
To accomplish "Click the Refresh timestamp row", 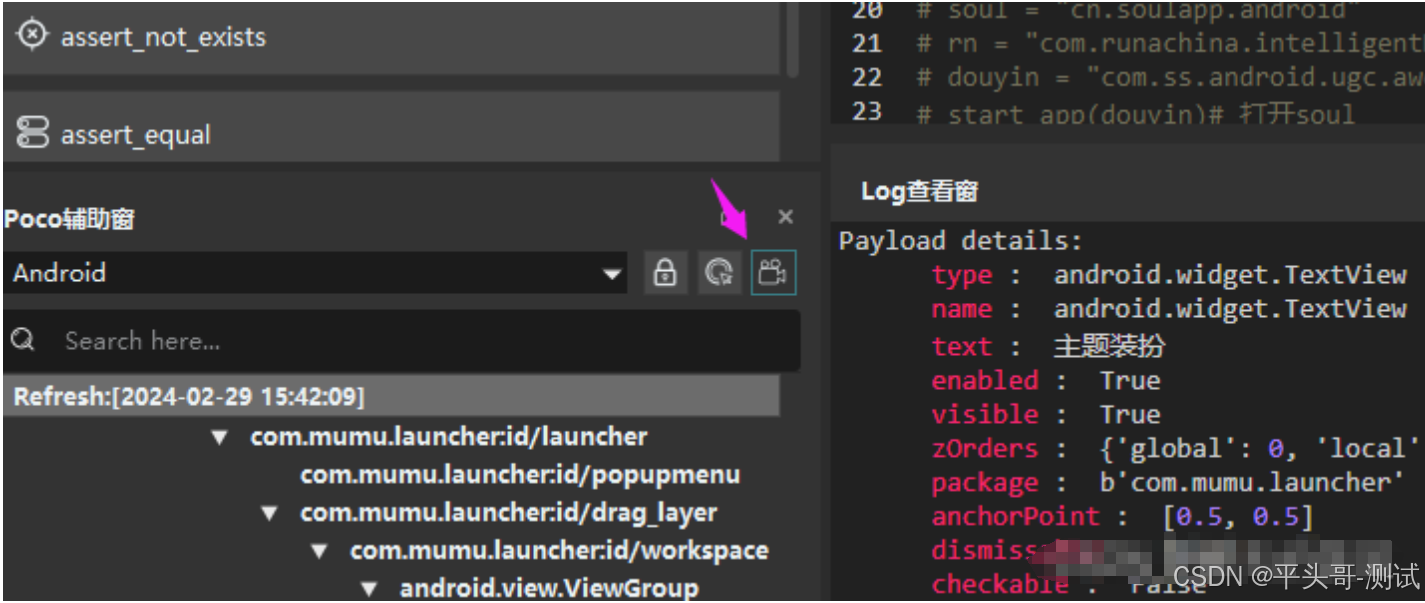I will (391, 397).
